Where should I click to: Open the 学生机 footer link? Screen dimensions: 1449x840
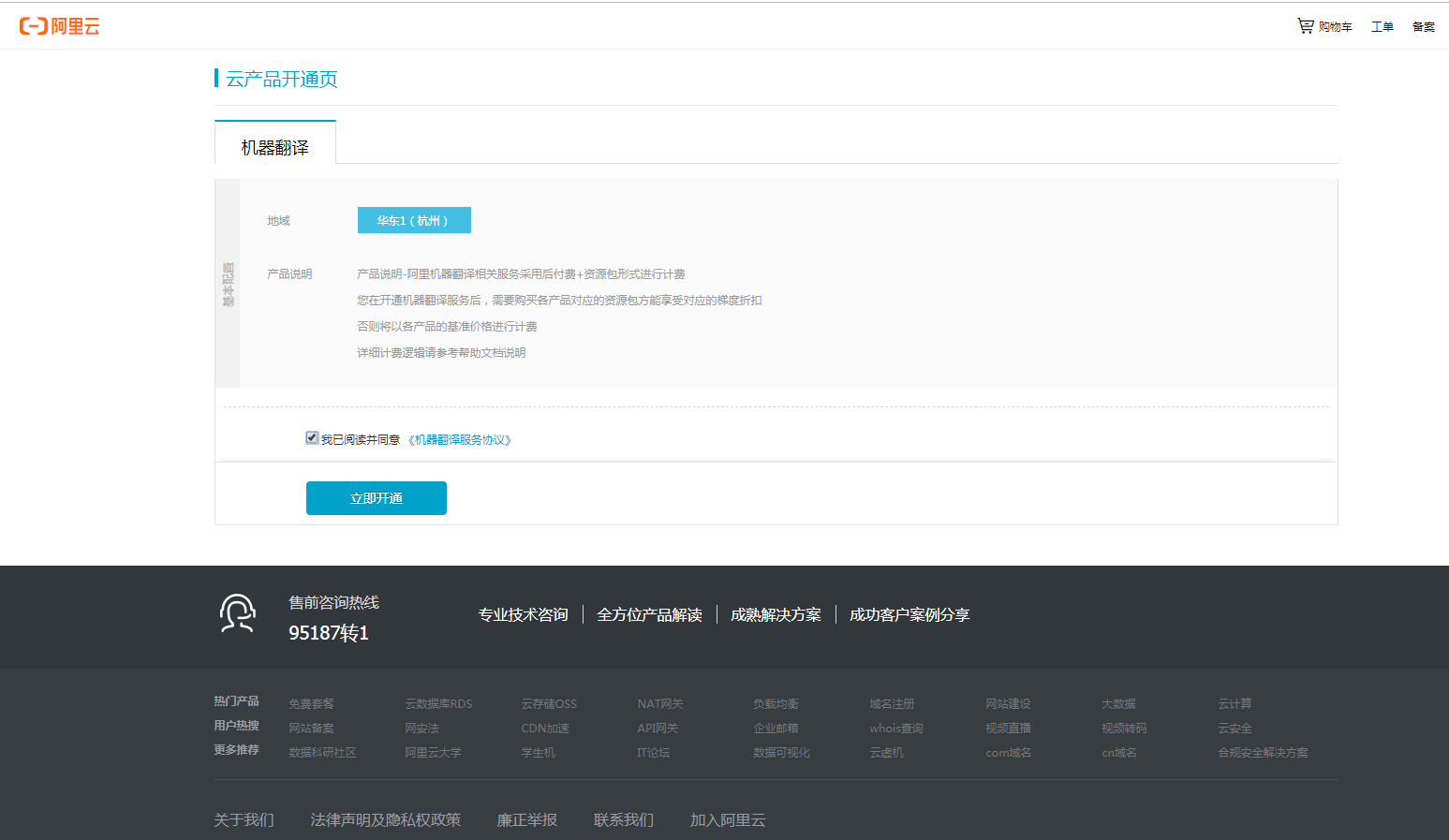539,752
